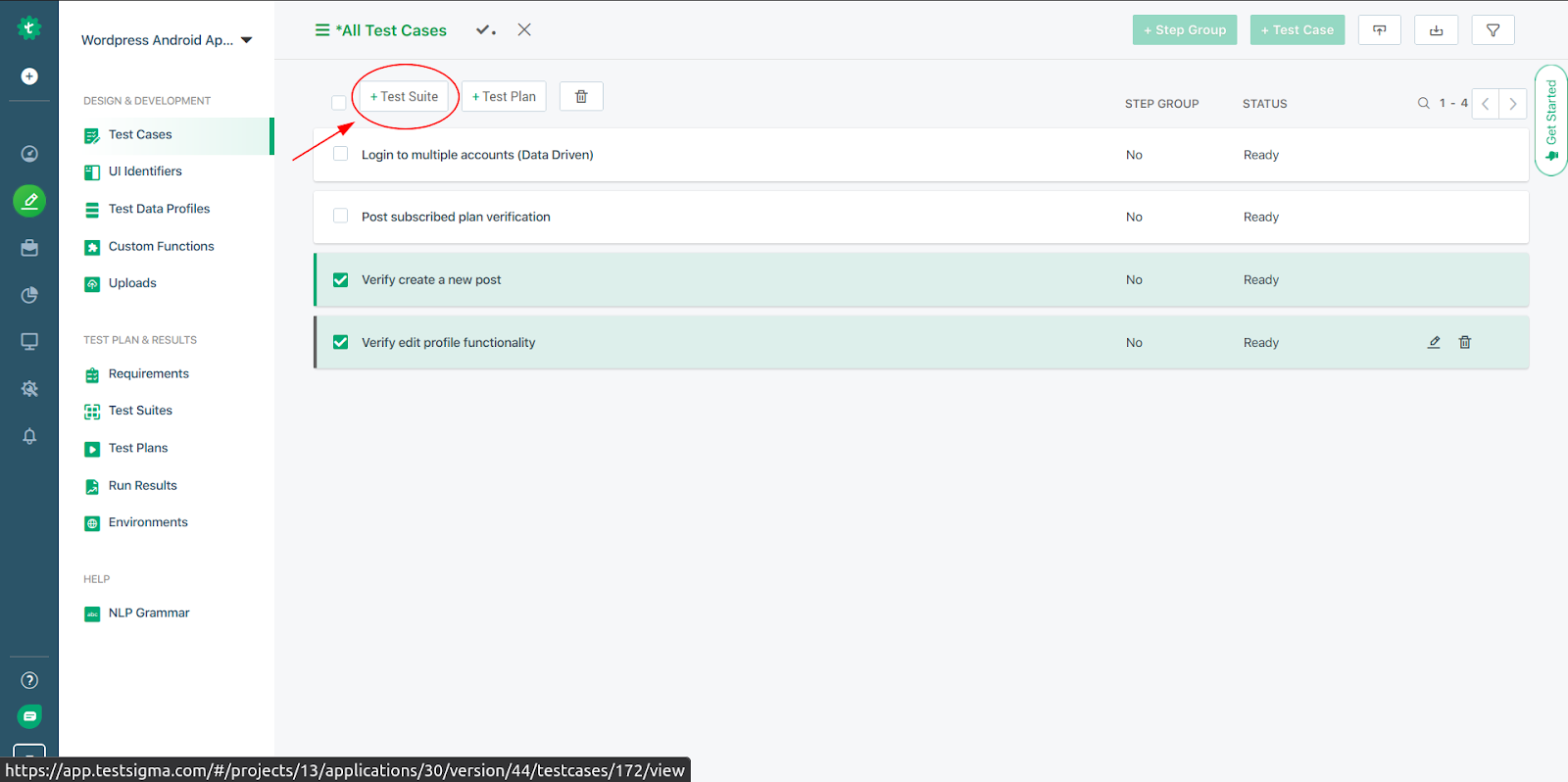Viewport: 1568px width, 782px height.
Task: Open the notifications bell icon
Action: 29,436
